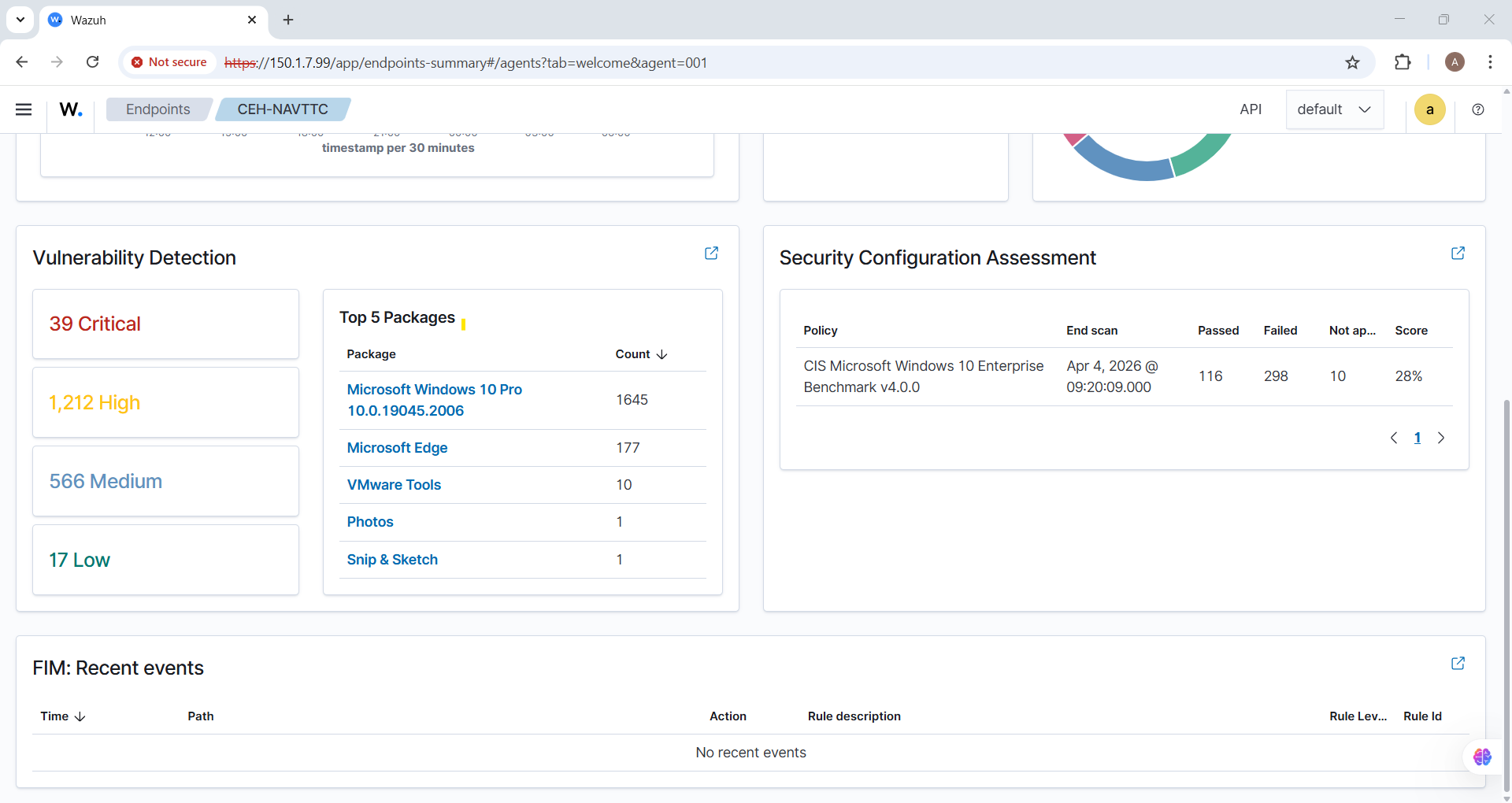
Task: Go to Endpoints breadcrumb
Action: 157,109
